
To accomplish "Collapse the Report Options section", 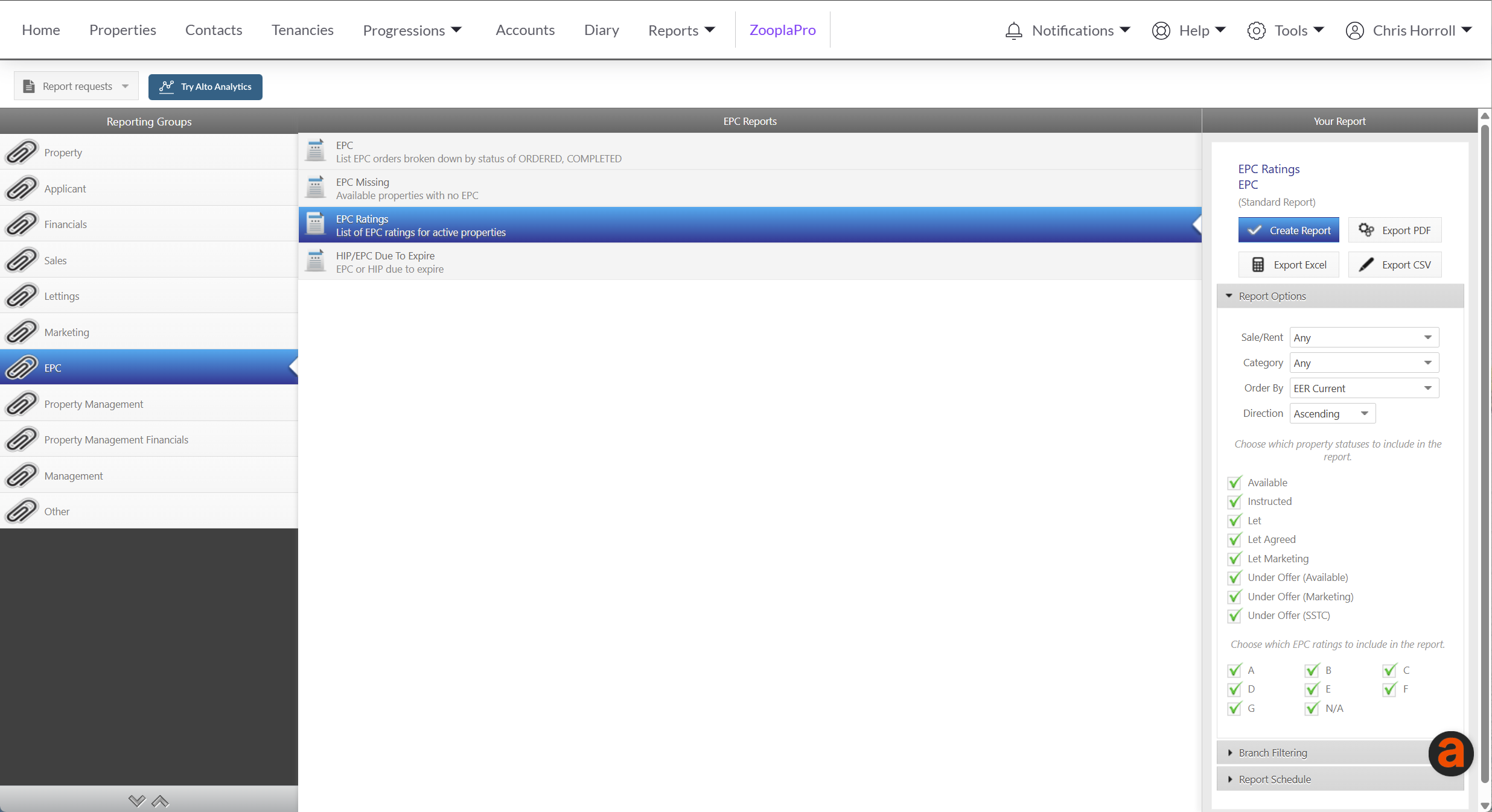I will coord(1340,296).
